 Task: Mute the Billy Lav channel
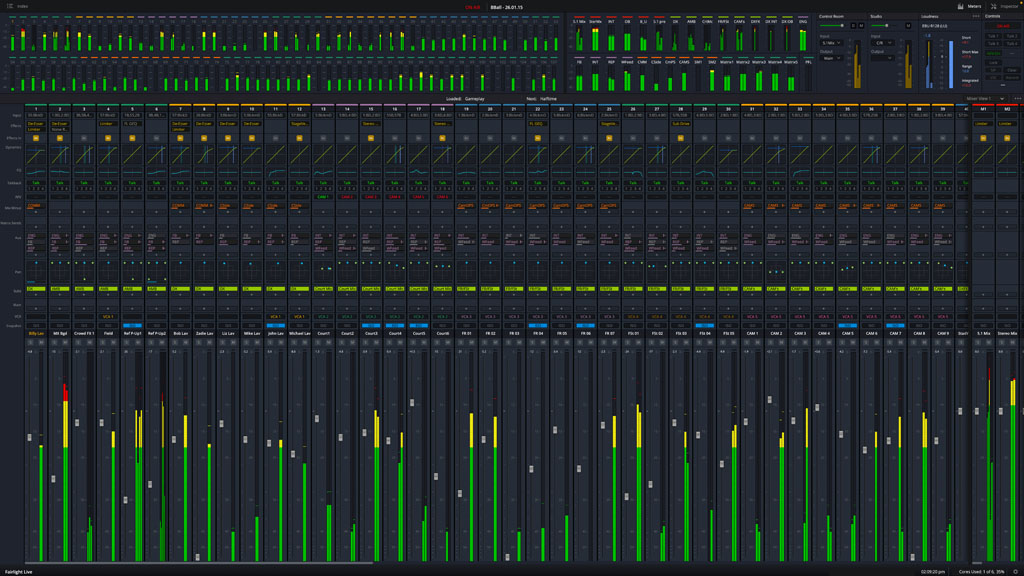point(41,342)
